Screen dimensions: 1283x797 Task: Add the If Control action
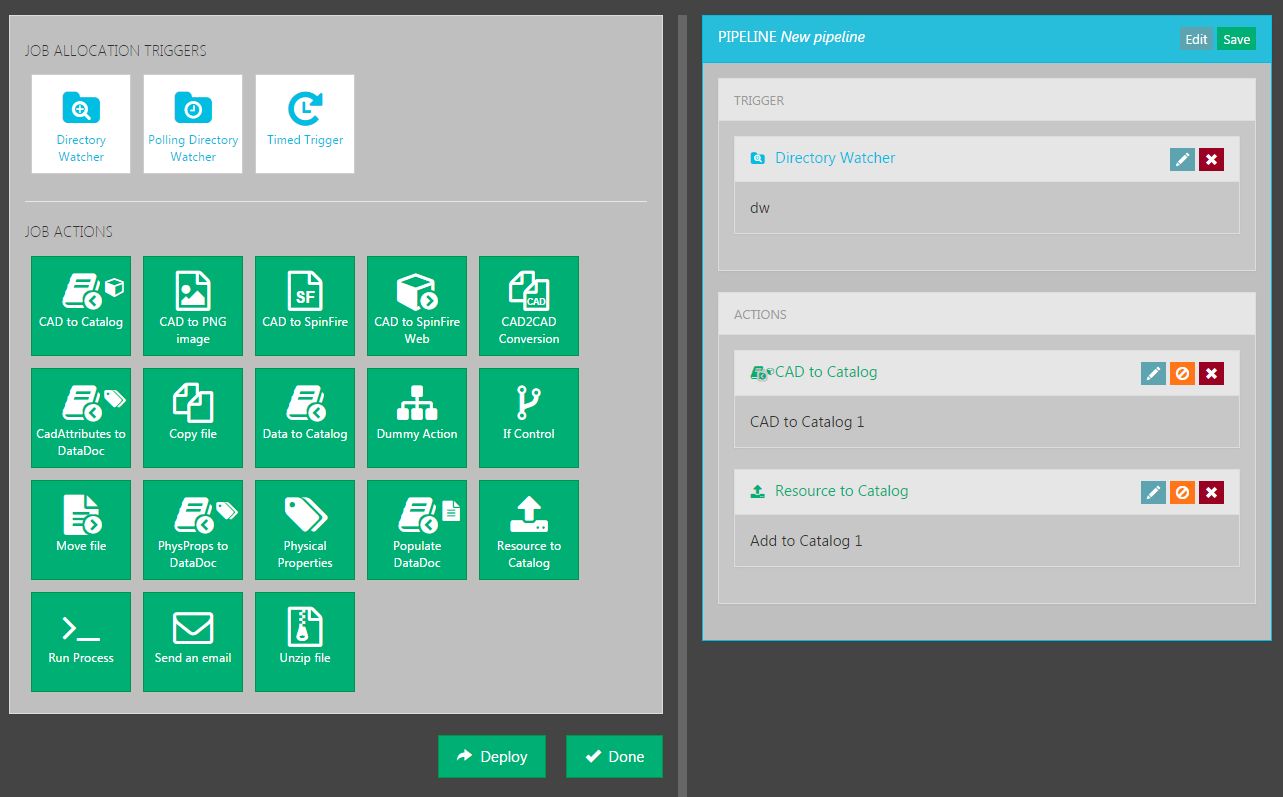pyautogui.click(x=529, y=418)
